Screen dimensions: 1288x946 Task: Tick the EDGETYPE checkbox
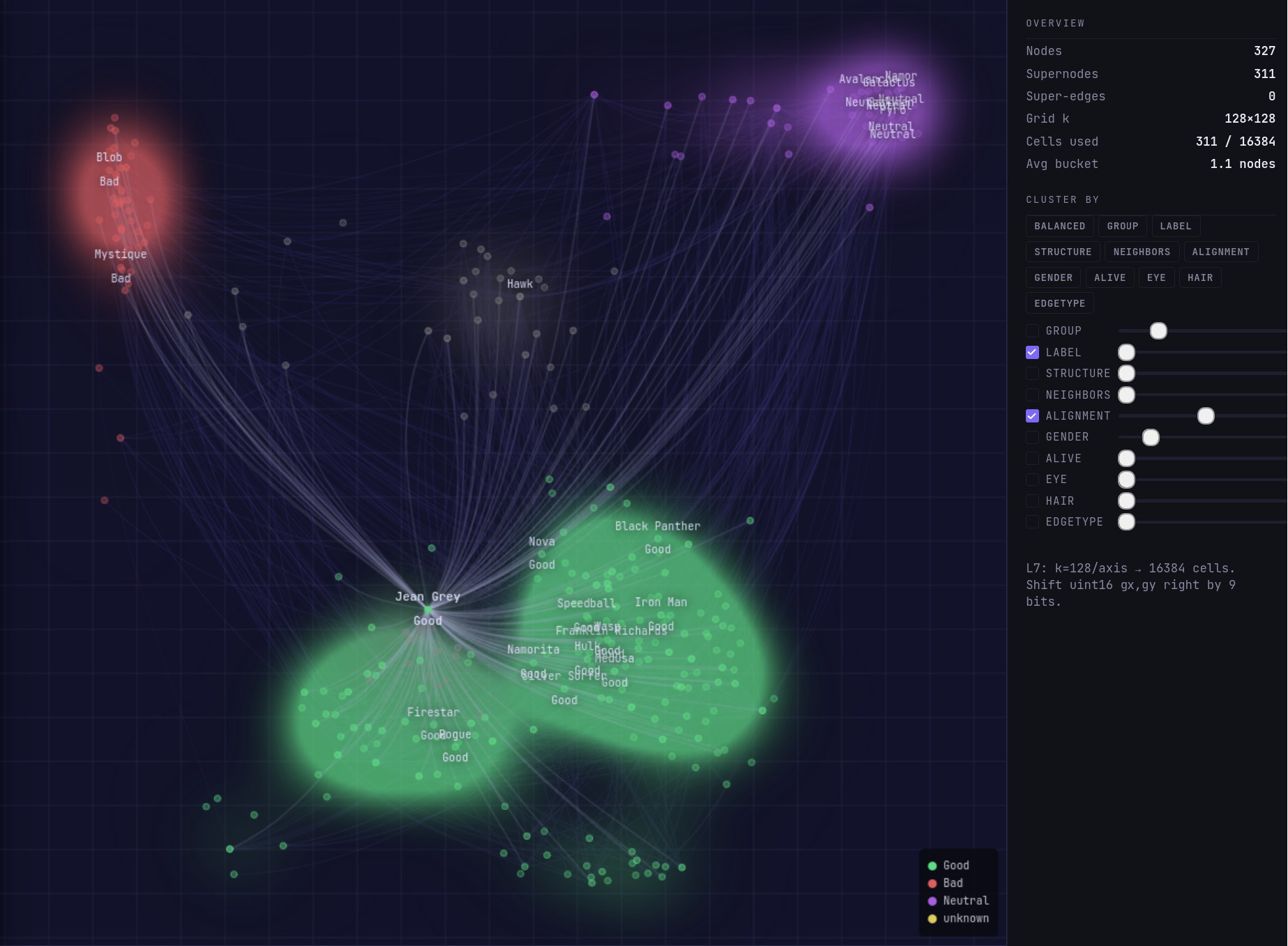(1032, 522)
